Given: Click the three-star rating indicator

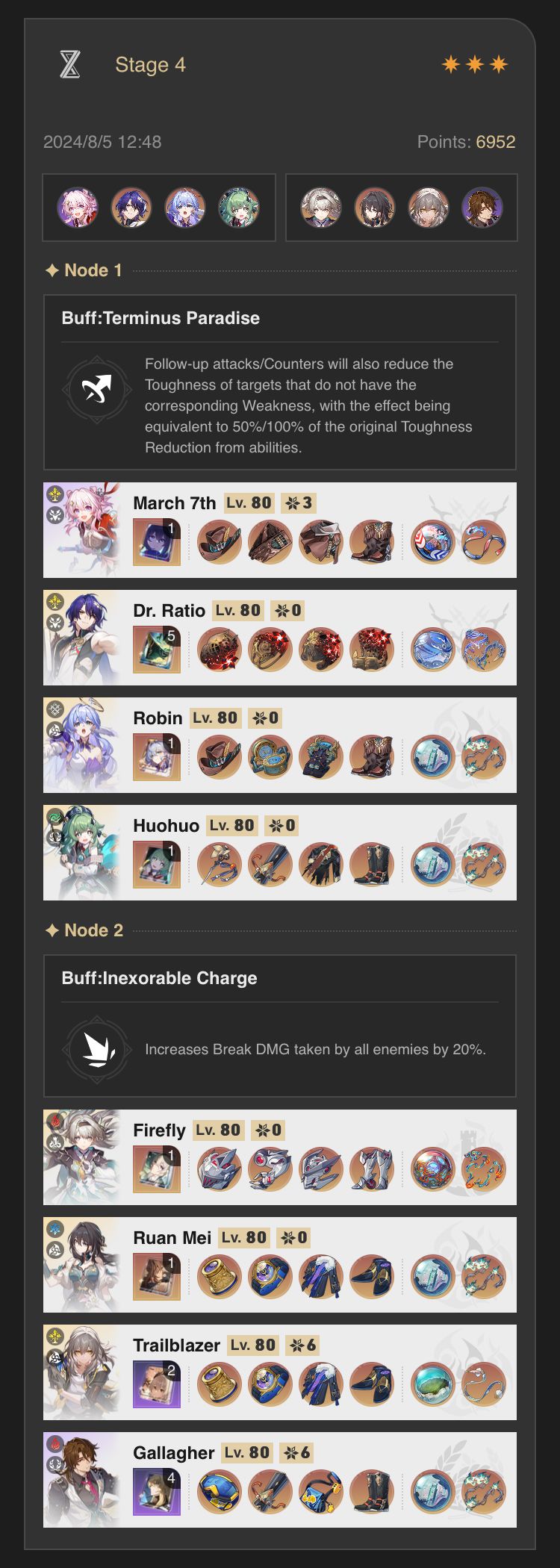Looking at the screenshot, I should click(x=475, y=65).
